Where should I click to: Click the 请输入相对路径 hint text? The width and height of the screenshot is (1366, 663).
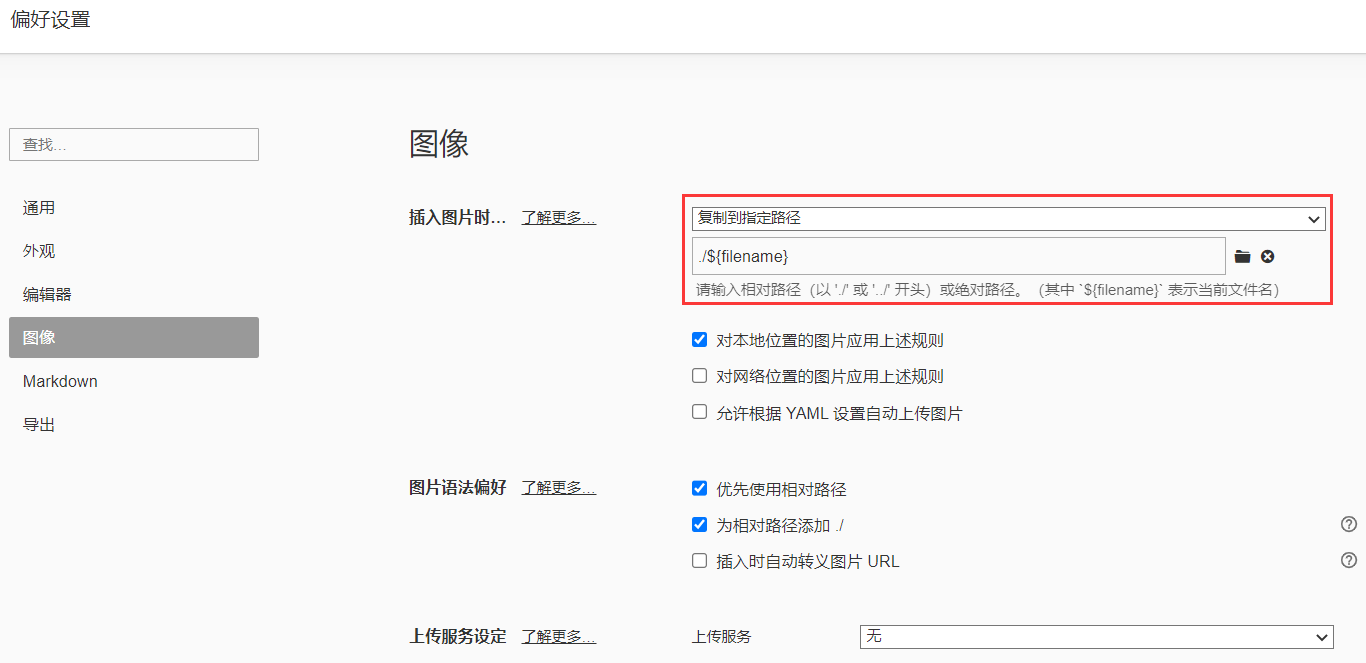(988, 290)
